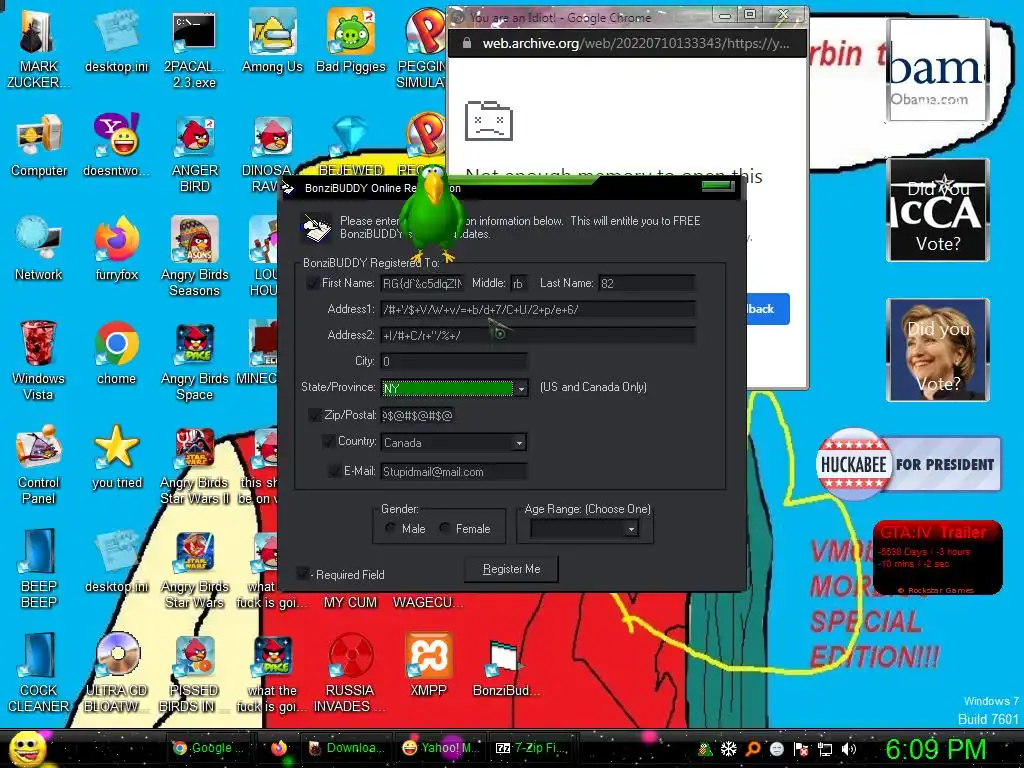Select the Male gender radio button

pyautogui.click(x=390, y=528)
